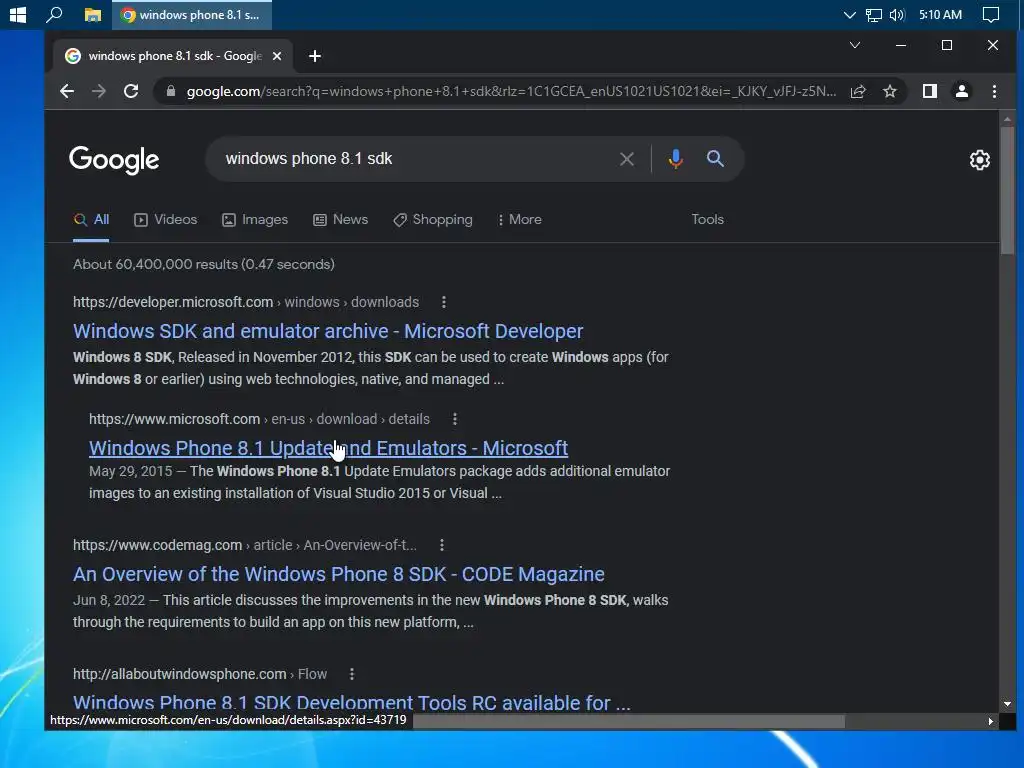Open options for www.microsoft.com result
1024x768 pixels.
(455, 419)
